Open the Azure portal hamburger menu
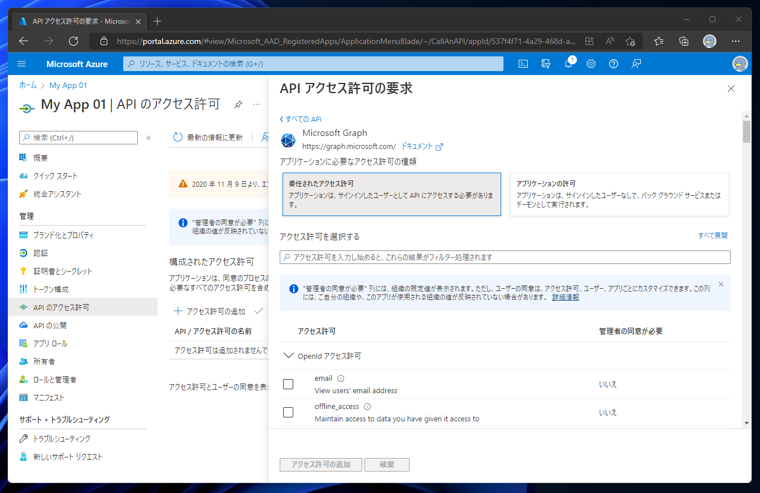760x493 pixels. coord(21,64)
